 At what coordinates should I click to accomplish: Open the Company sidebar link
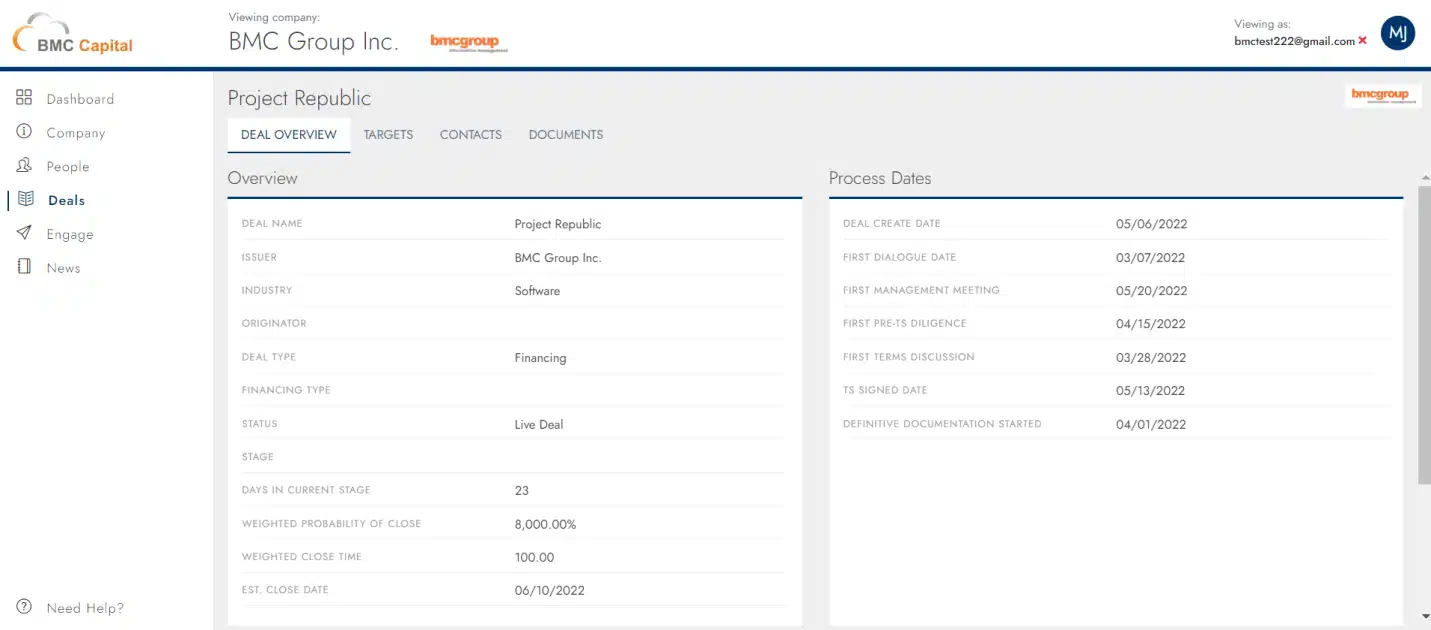pos(76,133)
